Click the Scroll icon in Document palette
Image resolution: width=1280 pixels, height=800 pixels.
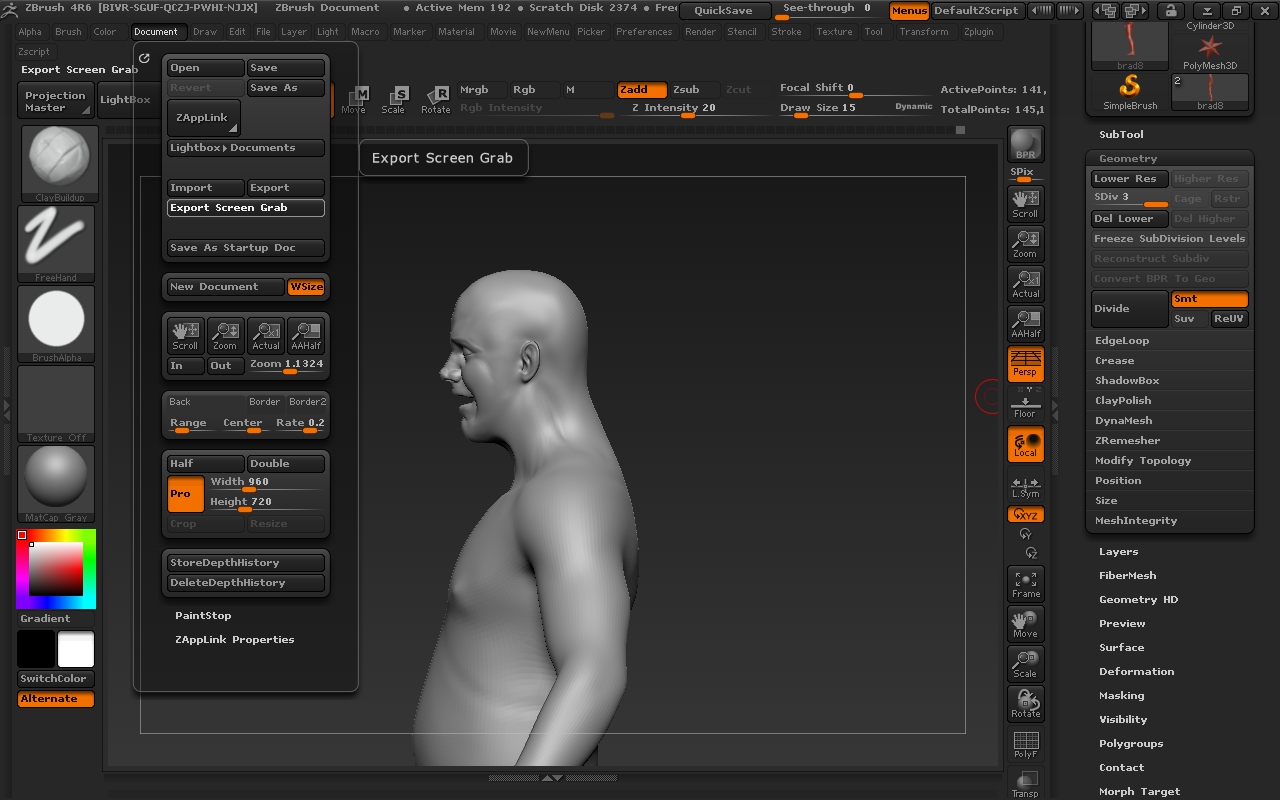point(185,335)
